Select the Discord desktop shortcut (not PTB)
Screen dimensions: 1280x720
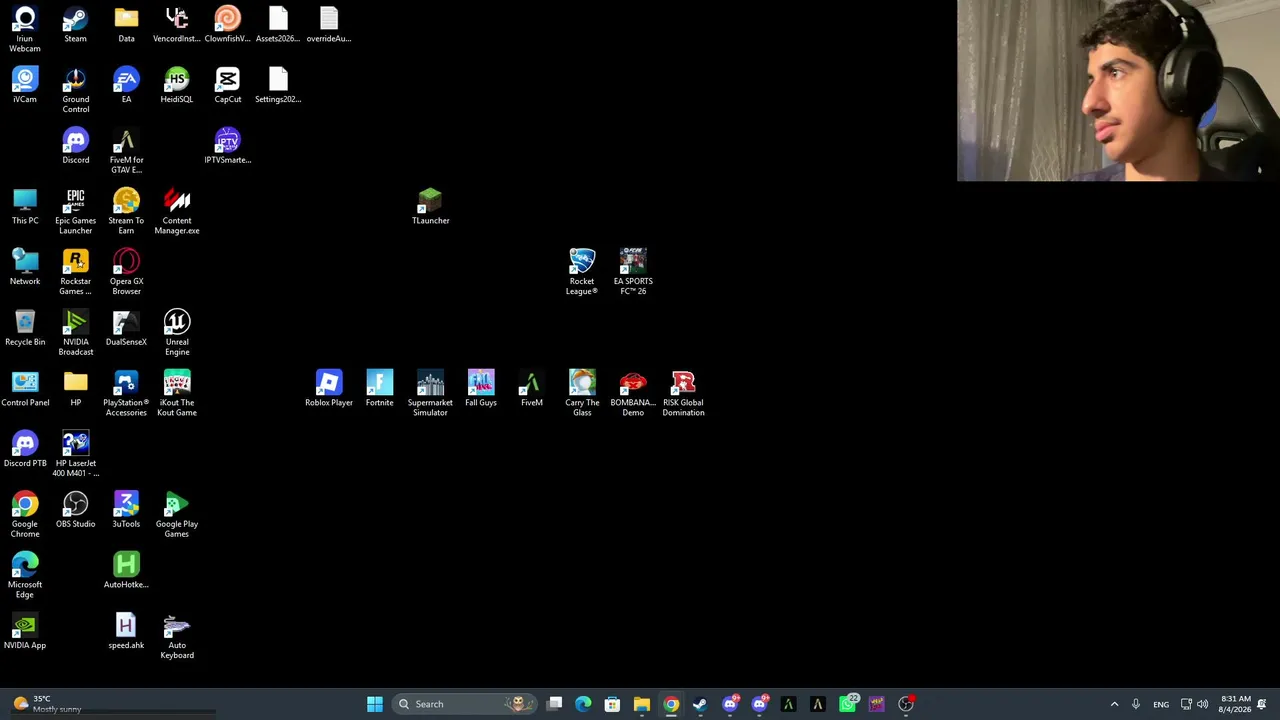point(75,146)
